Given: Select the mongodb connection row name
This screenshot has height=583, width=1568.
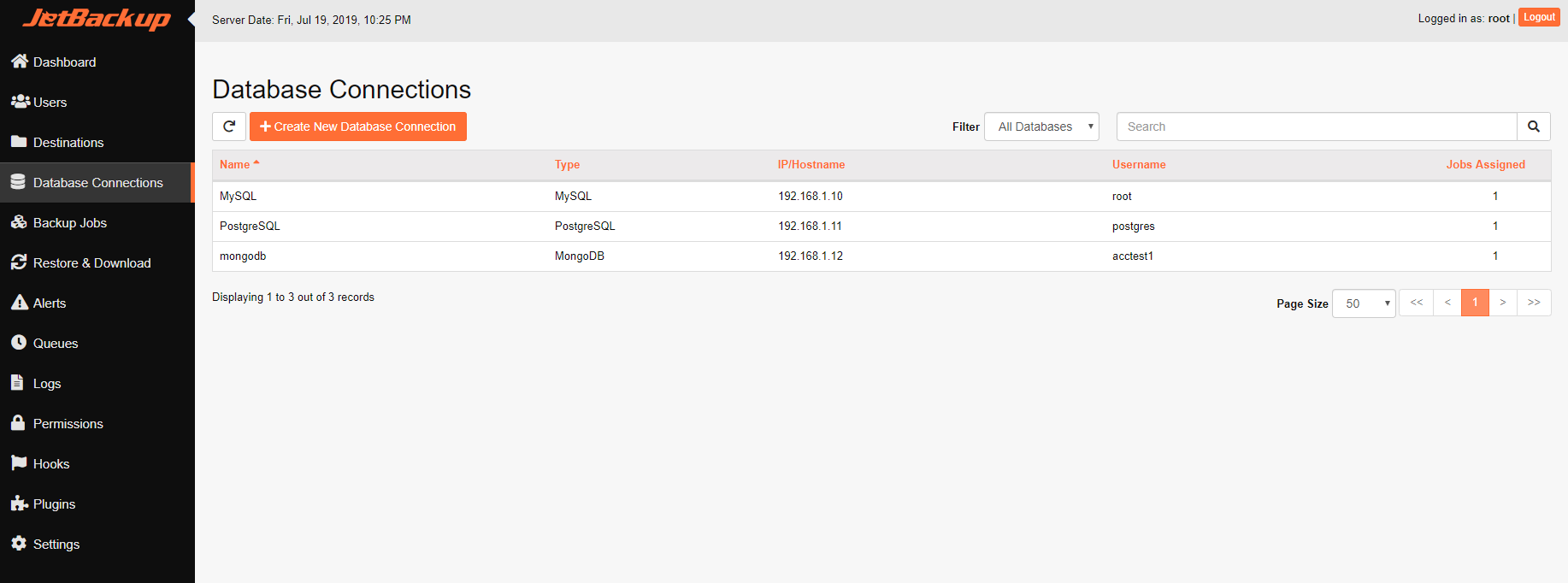Looking at the screenshot, I should point(243,256).
